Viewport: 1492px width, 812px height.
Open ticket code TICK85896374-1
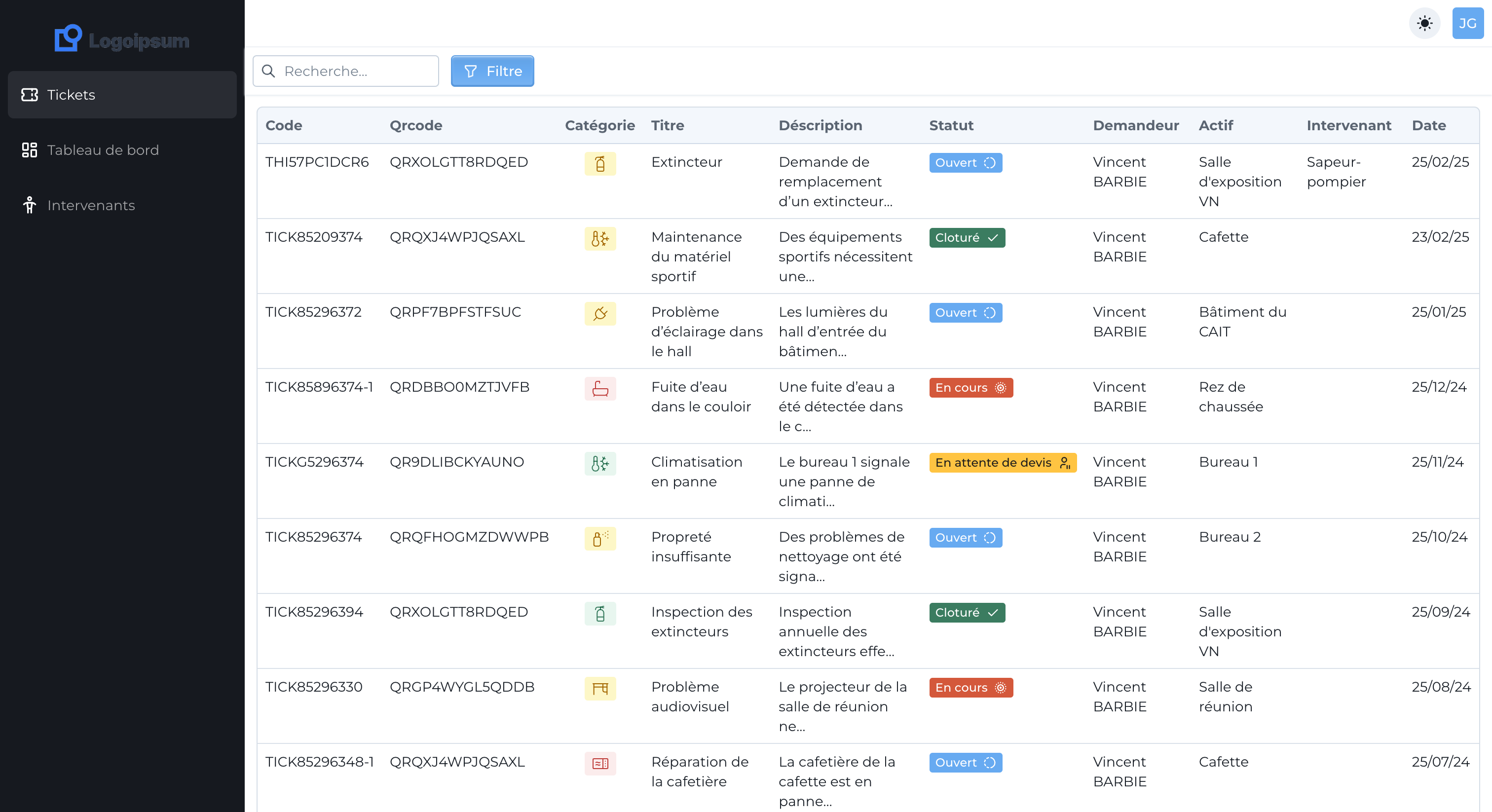(319, 387)
